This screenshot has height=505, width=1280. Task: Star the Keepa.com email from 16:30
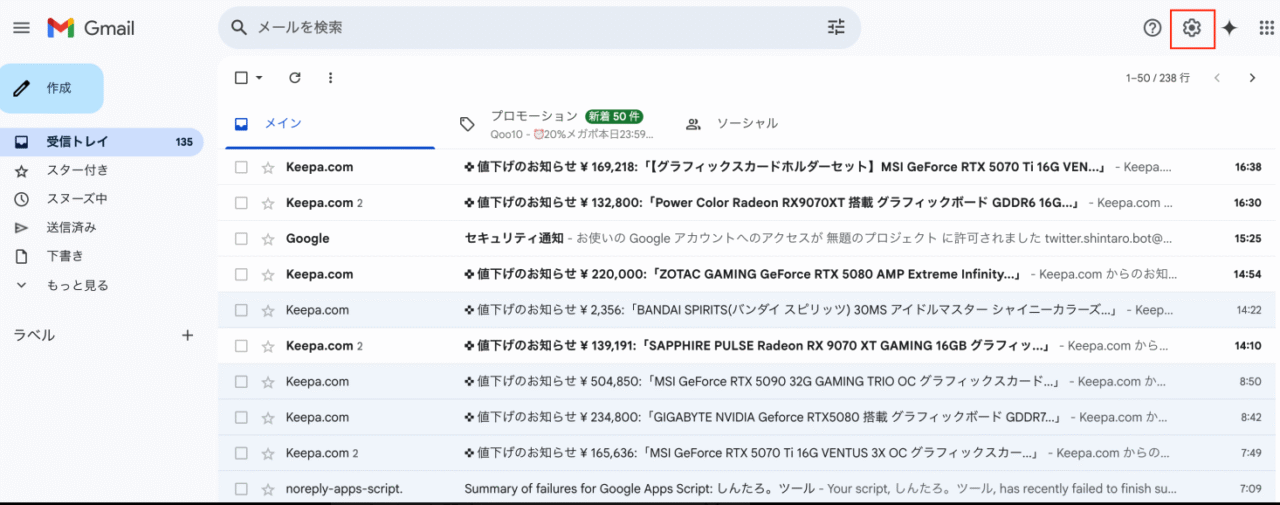click(267, 203)
